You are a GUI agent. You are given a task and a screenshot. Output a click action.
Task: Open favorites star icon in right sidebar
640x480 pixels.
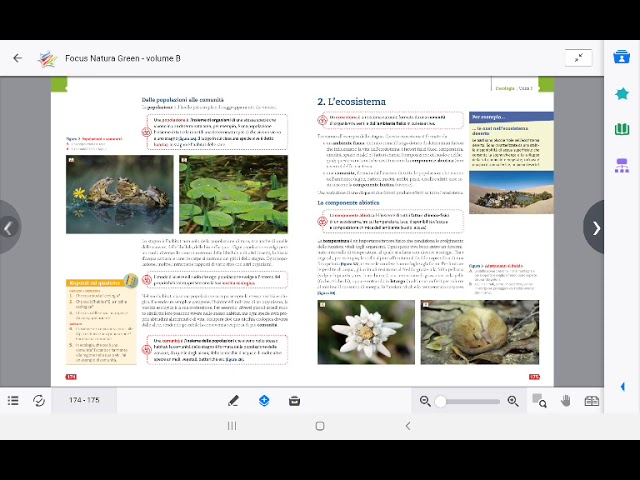tap(622, 94)
